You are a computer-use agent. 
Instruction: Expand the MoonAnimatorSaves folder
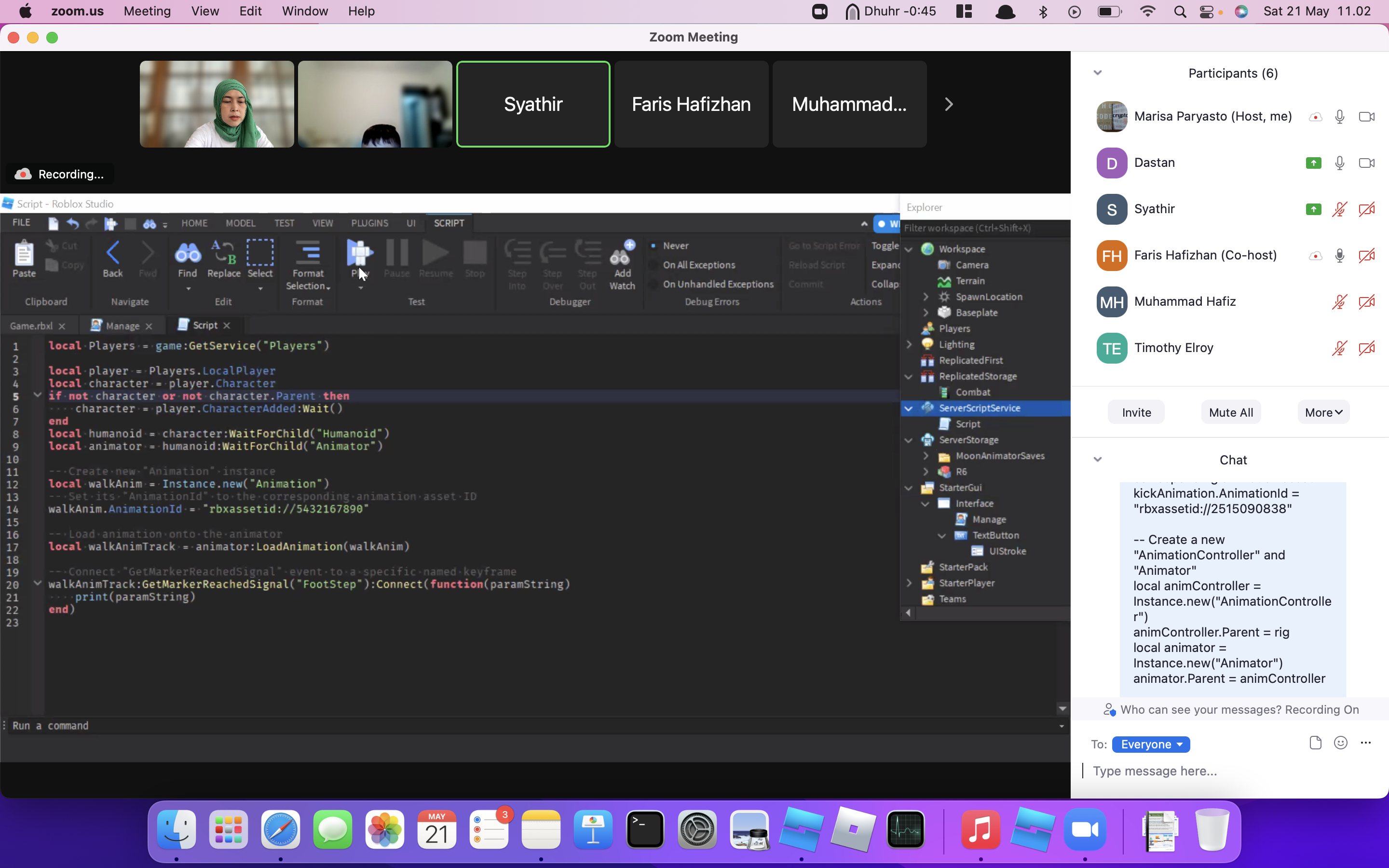point(925,456)
